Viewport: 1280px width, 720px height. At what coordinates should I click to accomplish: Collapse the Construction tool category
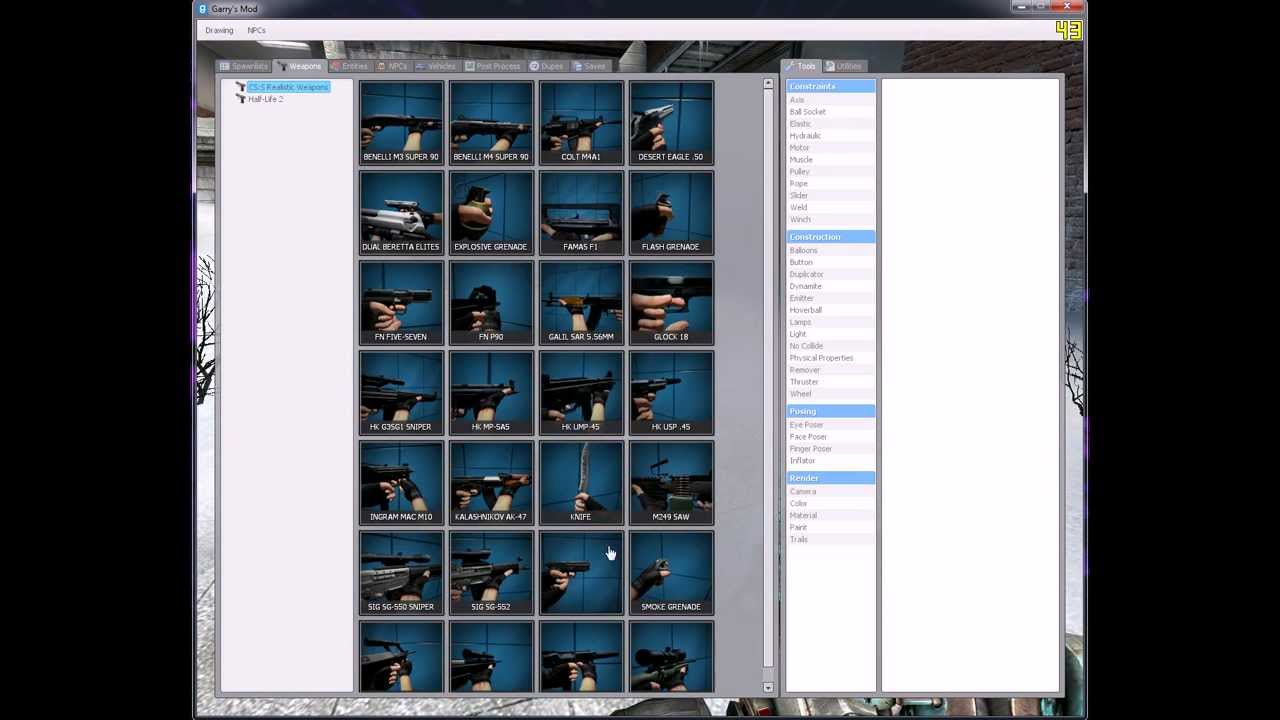(831, 237)
